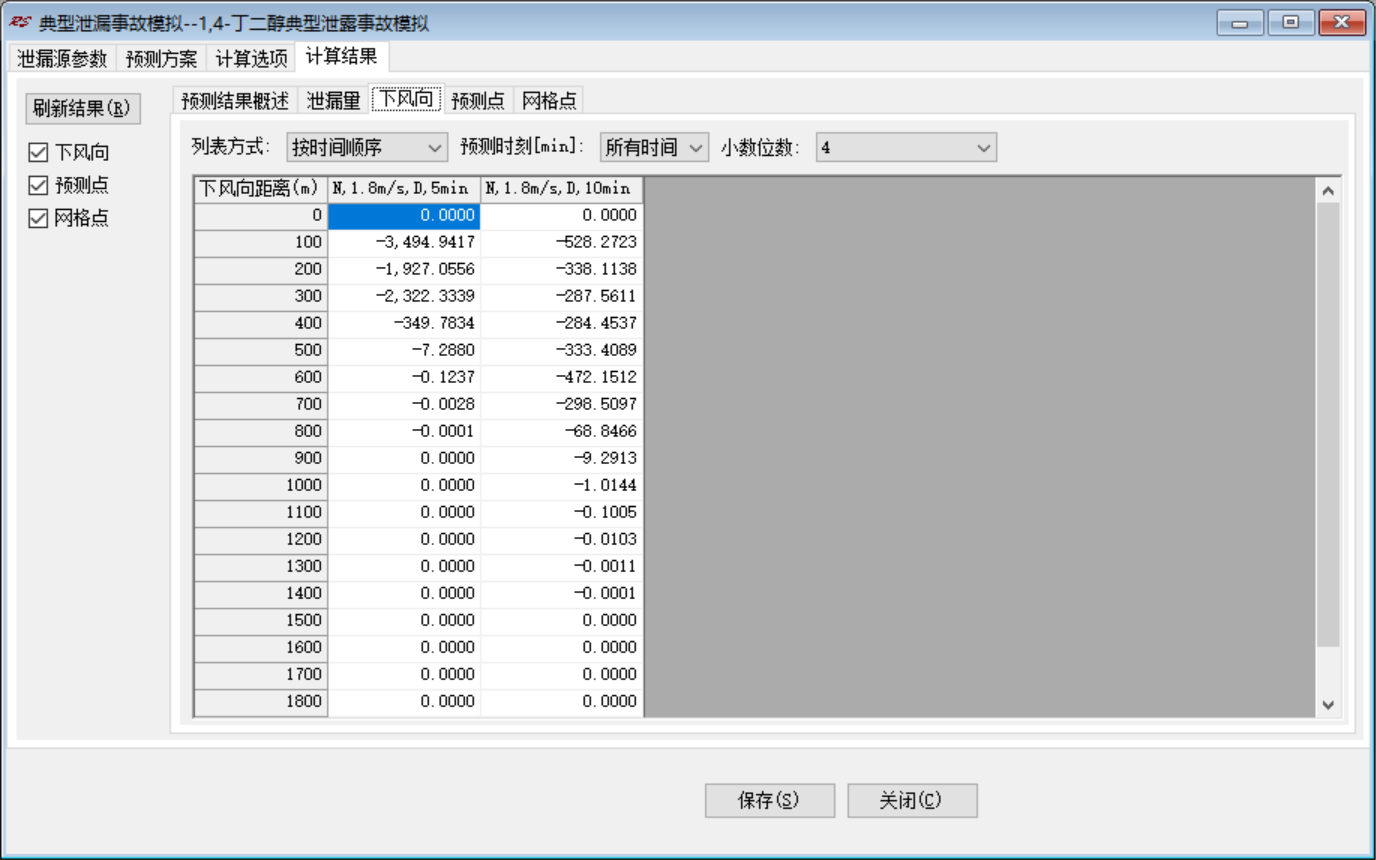Select the row header 1800
The height and width of the screenshot is (860, 1376).
[261, 702]
